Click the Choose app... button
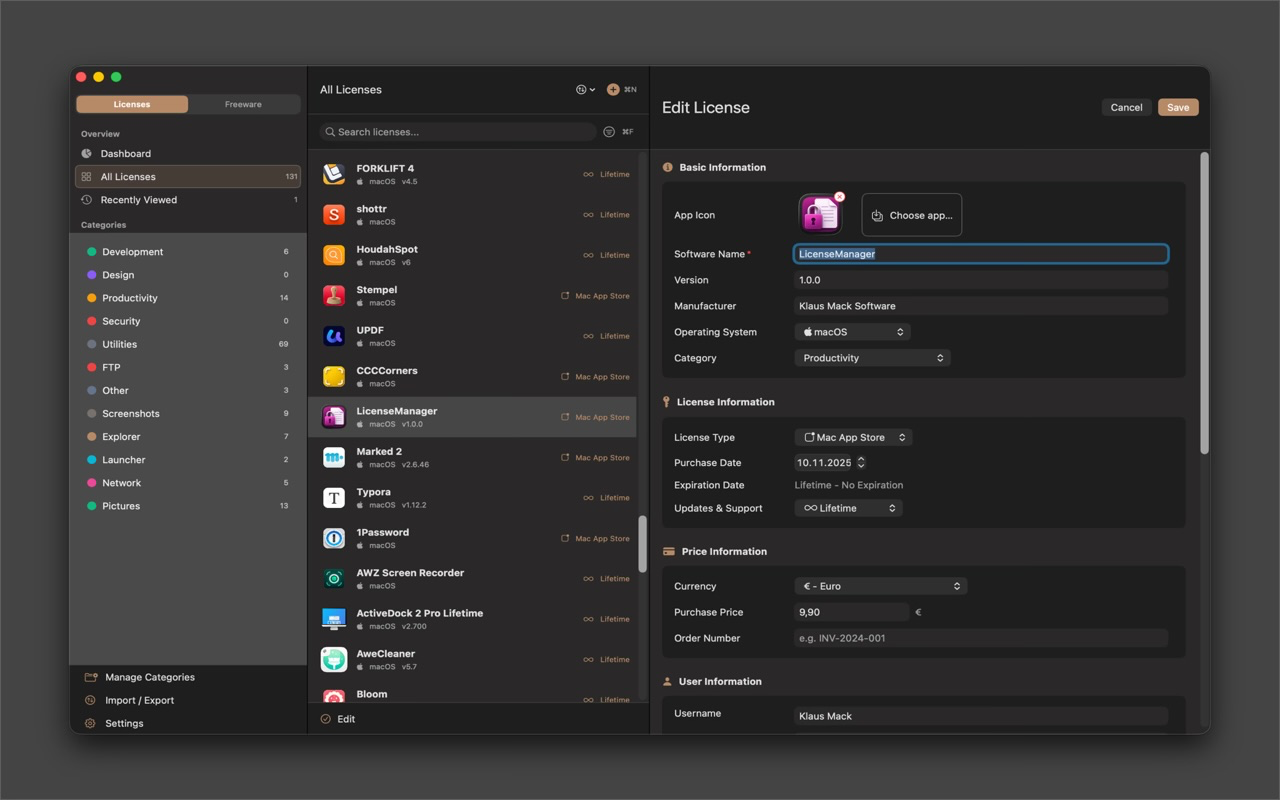The height and width of the screenshot is (800, 1280). [x=912, y=215]
